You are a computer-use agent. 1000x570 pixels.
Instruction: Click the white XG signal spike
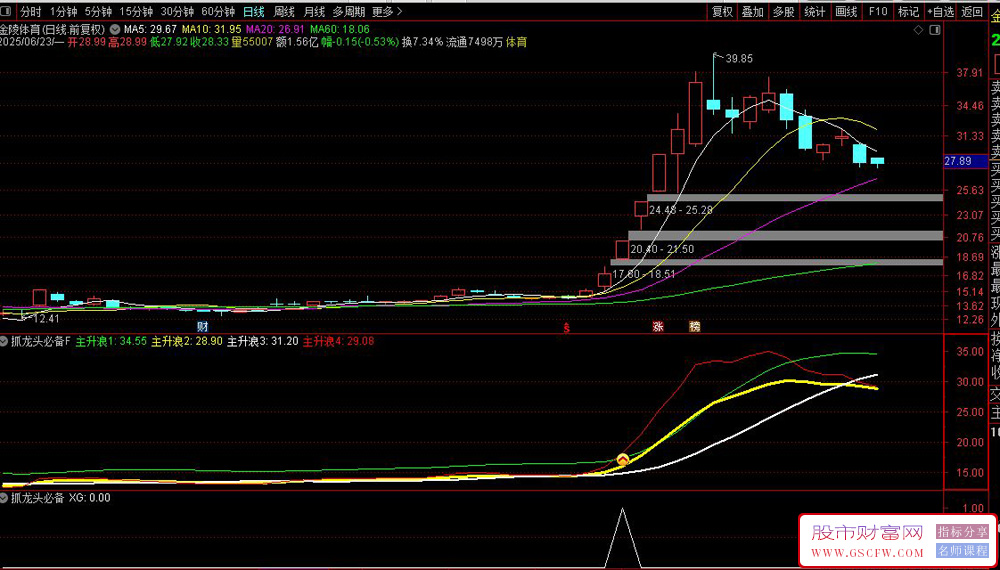(x=622, y=537)
